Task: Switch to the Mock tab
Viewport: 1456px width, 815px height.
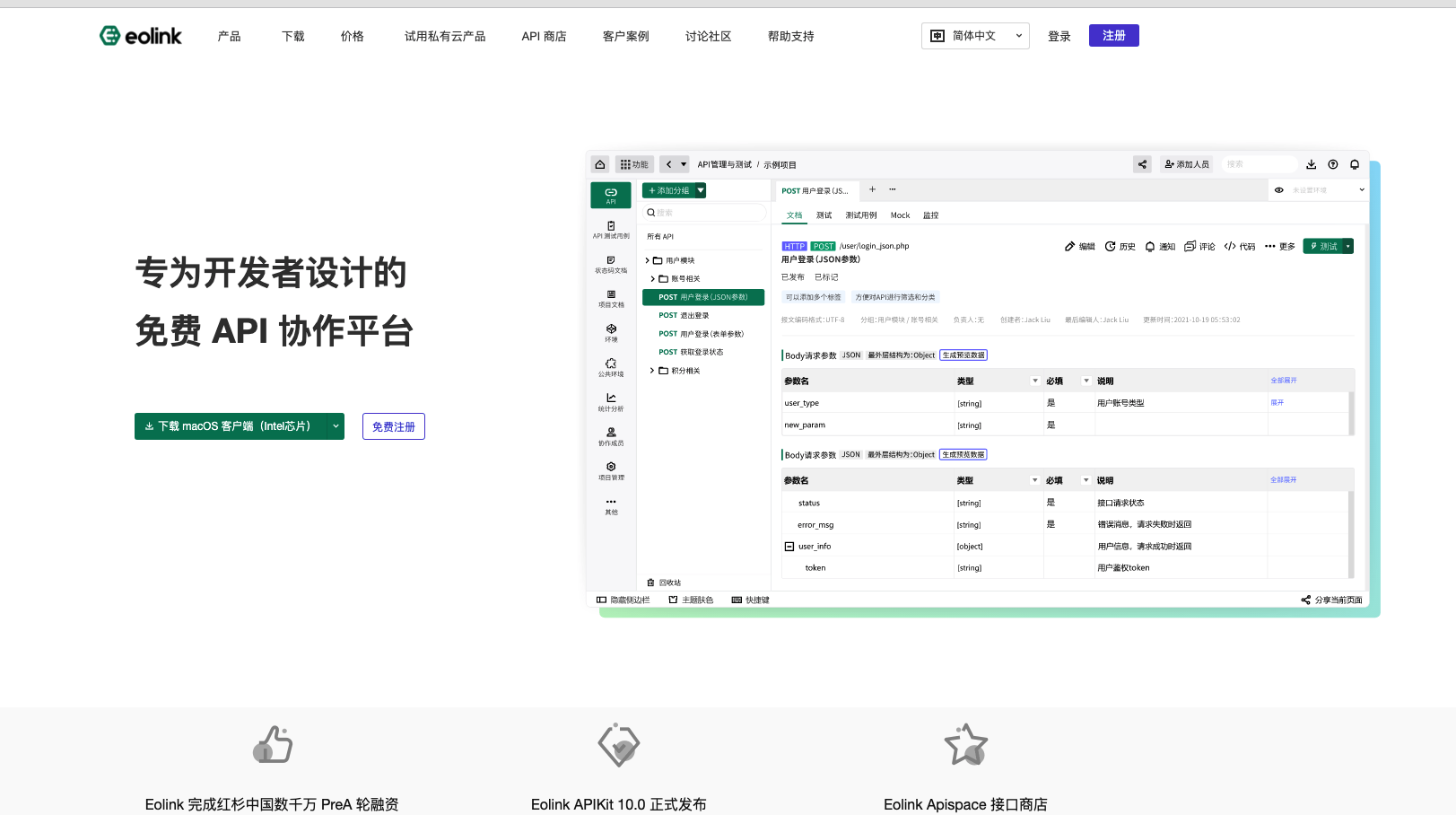Action: 900,215
